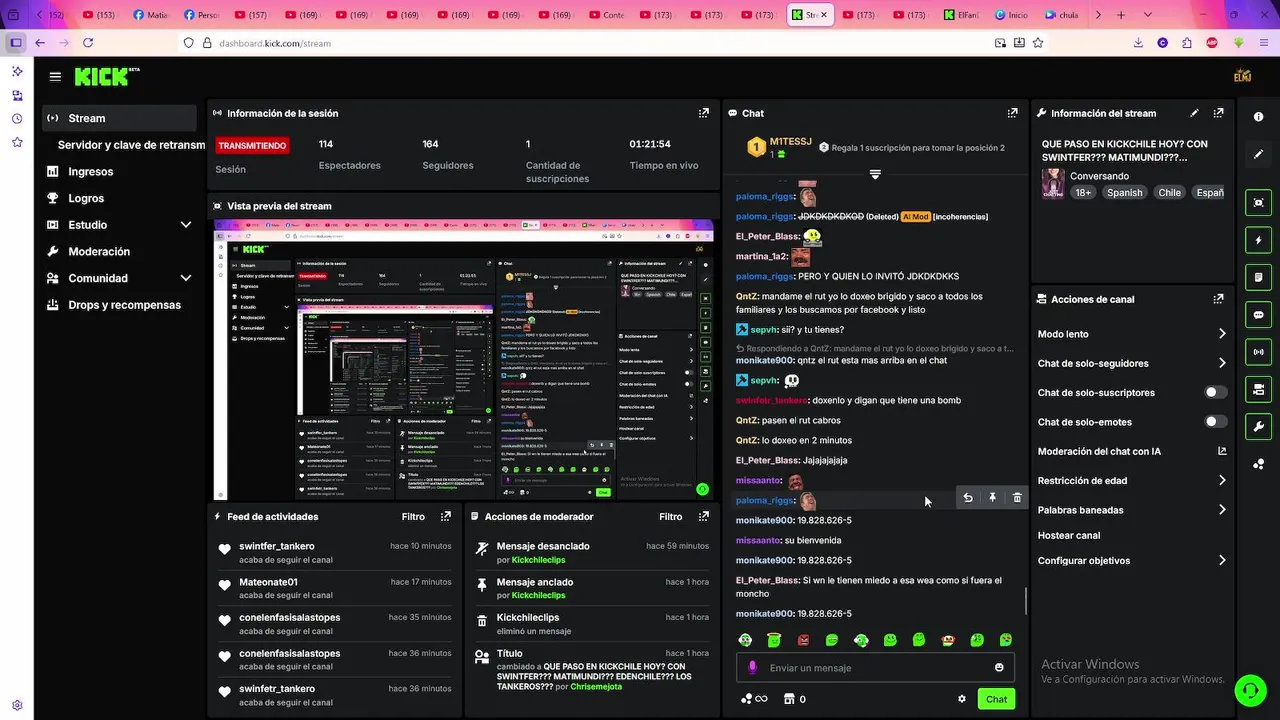The width and height of the screenshot is (1280, 720).
Task: Open Configurar objetivos settings
Action: (x=1131, y=561)
